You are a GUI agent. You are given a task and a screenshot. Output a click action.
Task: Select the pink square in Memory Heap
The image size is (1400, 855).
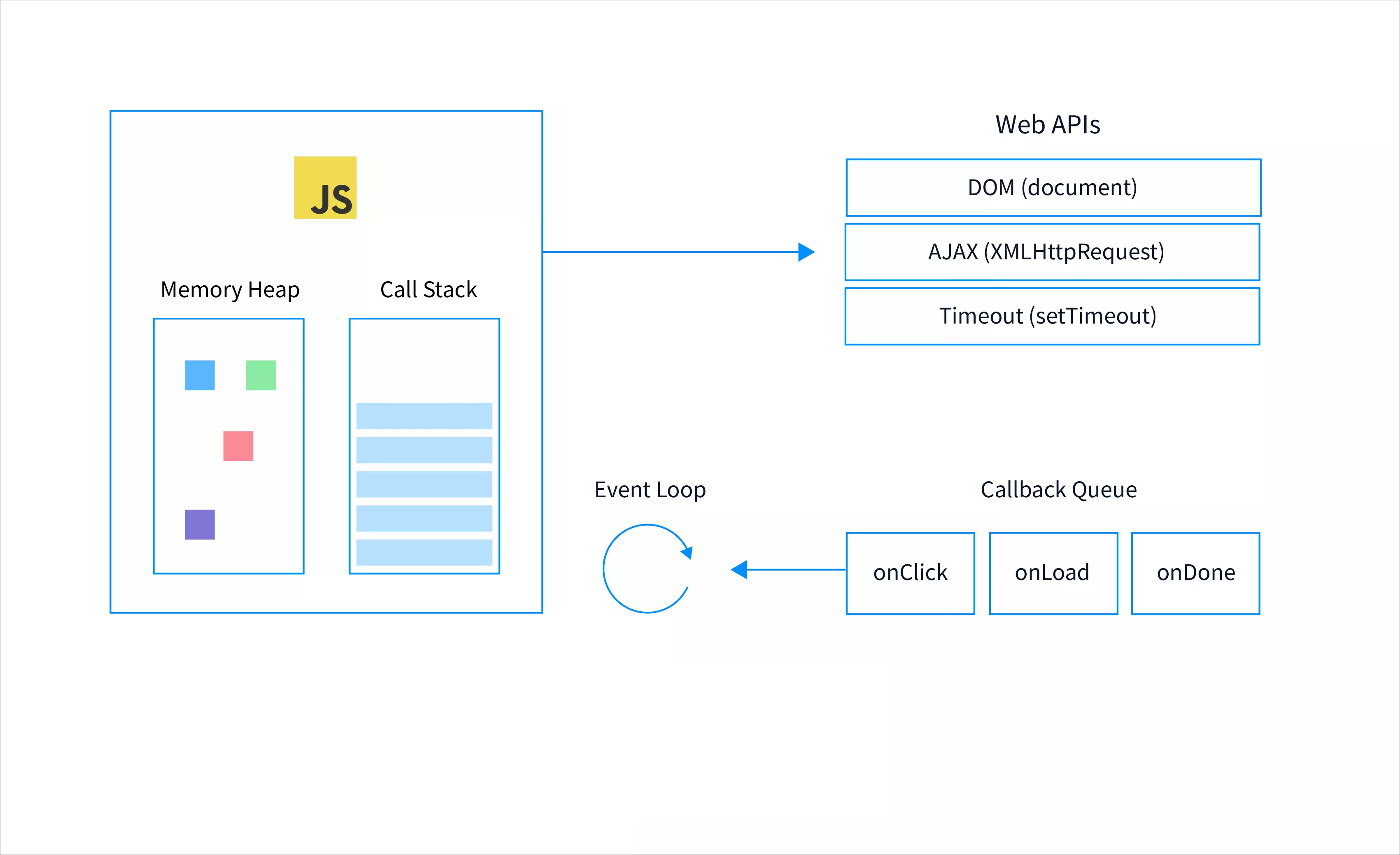238,446
